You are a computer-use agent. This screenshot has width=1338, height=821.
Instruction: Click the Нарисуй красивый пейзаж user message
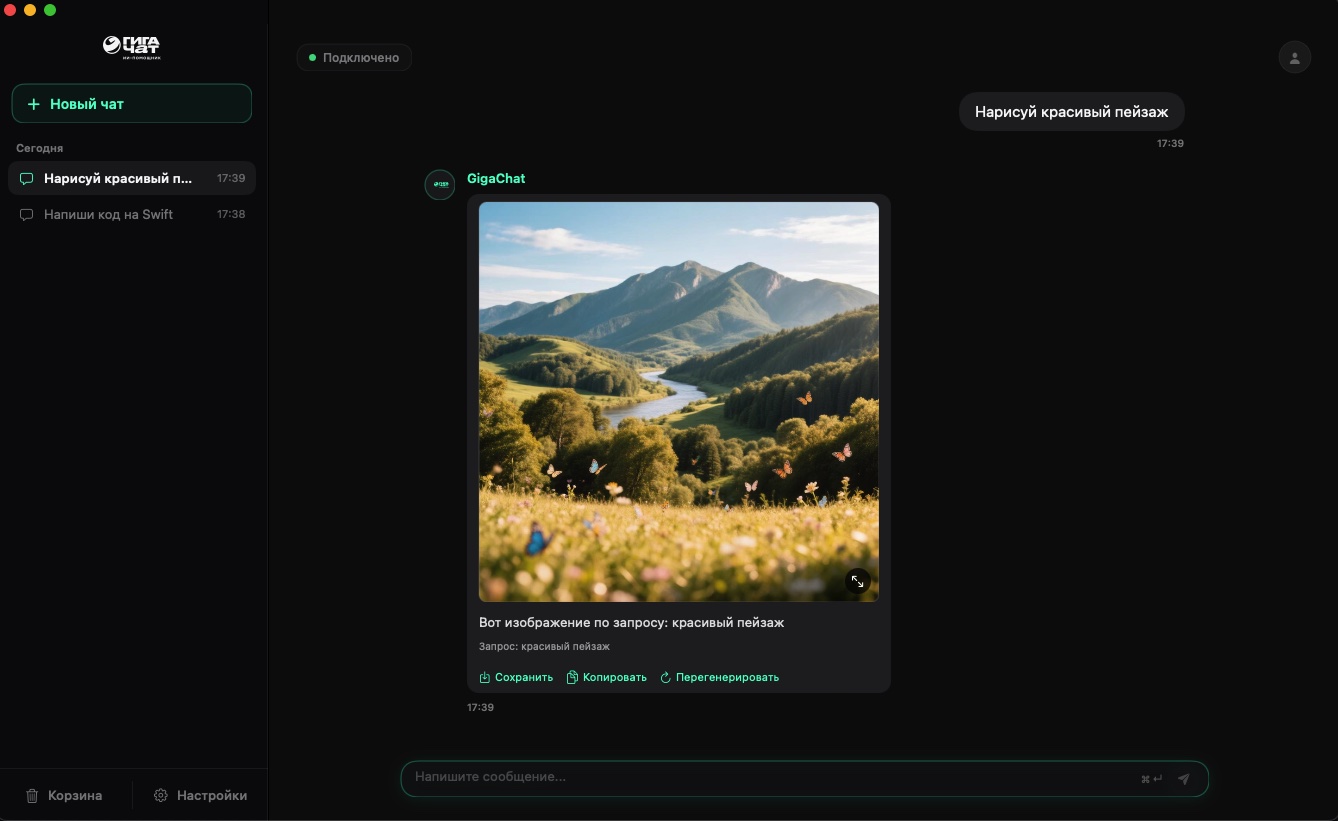1071,112
